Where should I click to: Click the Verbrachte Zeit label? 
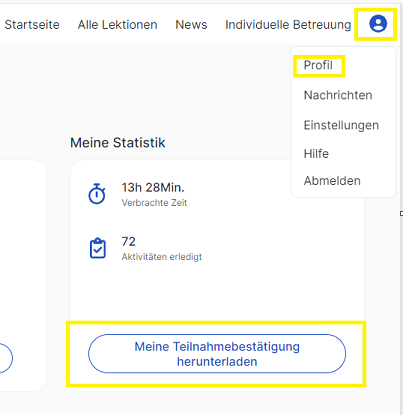pyautogui.click(x=154, y=203)
